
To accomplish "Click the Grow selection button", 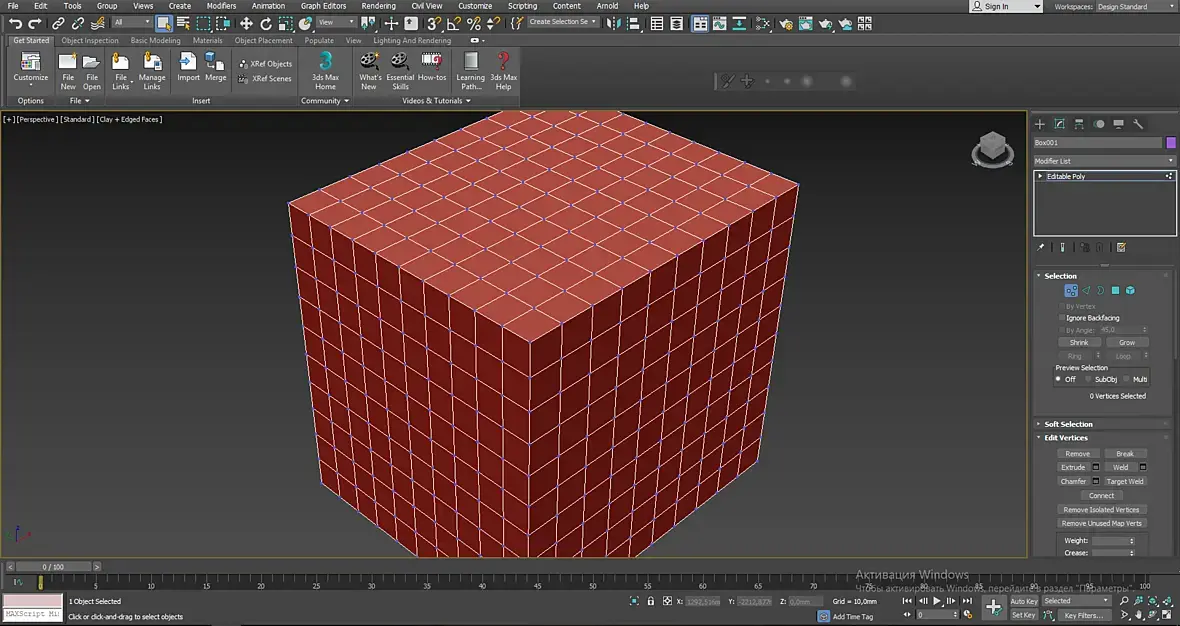I will (x=1127, y=342).
